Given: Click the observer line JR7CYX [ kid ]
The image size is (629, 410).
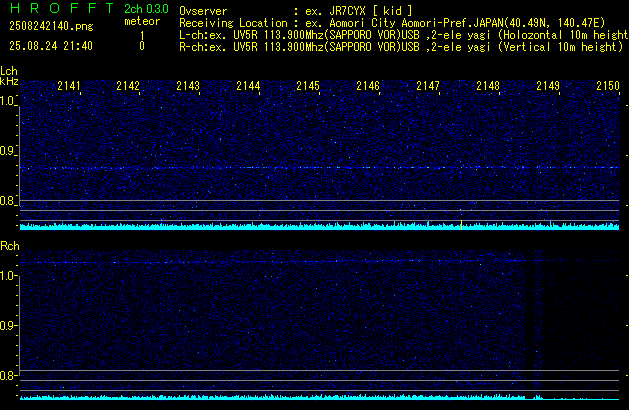Looking at the screenshot, I should tap(296, 11).
